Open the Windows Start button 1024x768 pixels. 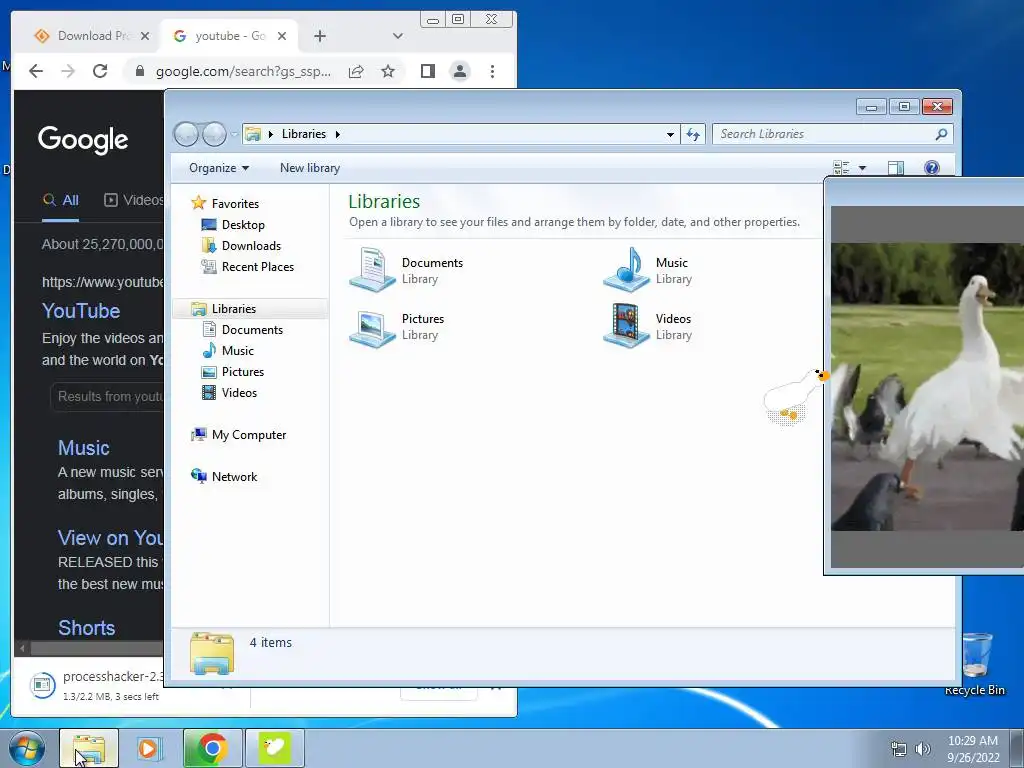click(27, 748)
